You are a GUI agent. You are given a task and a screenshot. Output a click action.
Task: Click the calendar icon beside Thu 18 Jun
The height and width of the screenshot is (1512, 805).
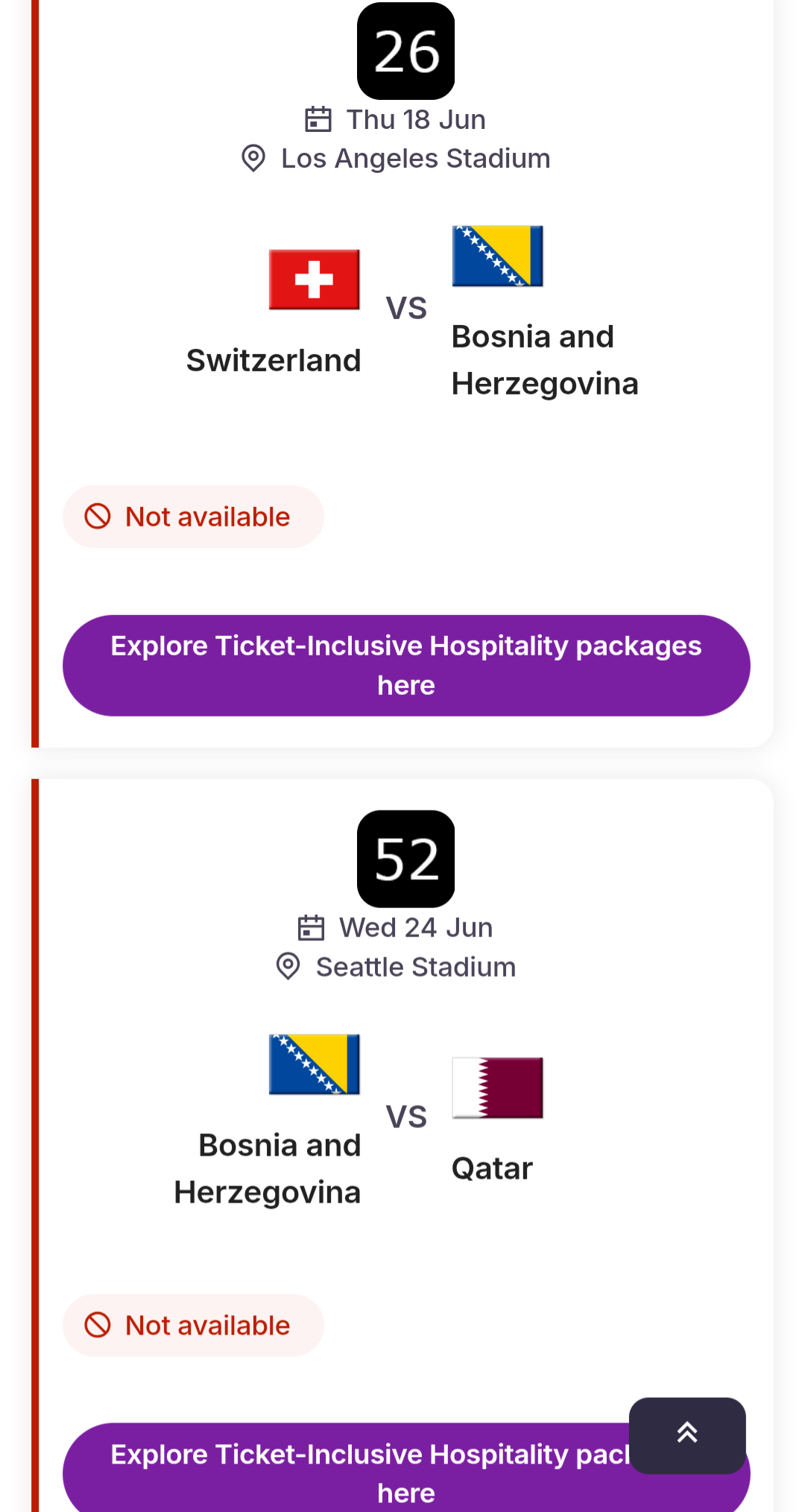click(318, 119)
